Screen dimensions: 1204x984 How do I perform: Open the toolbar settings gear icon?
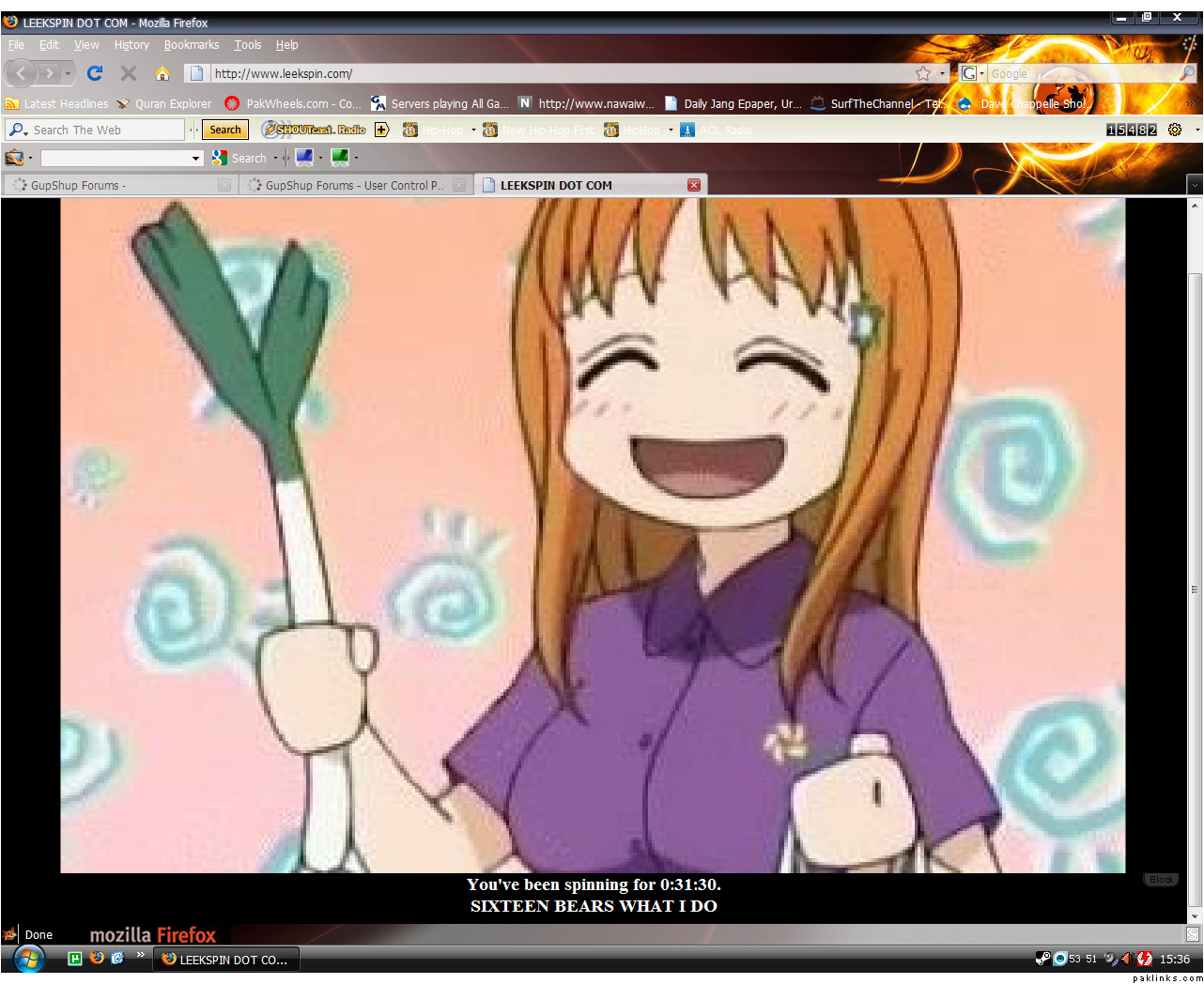tap(1174, 130)
